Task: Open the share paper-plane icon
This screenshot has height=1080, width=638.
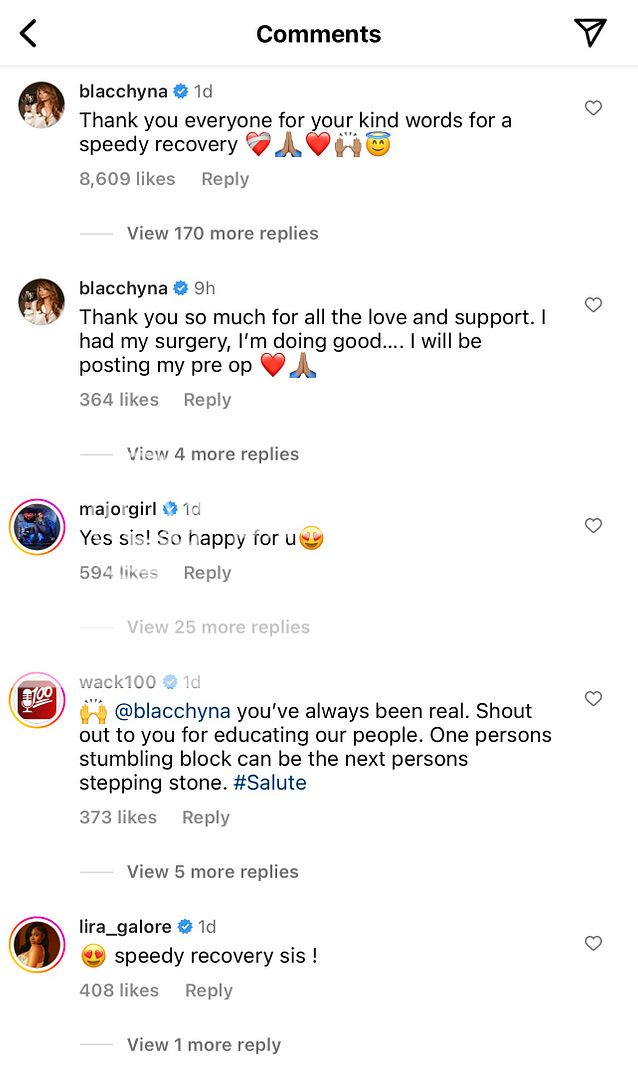Action: 590,33
